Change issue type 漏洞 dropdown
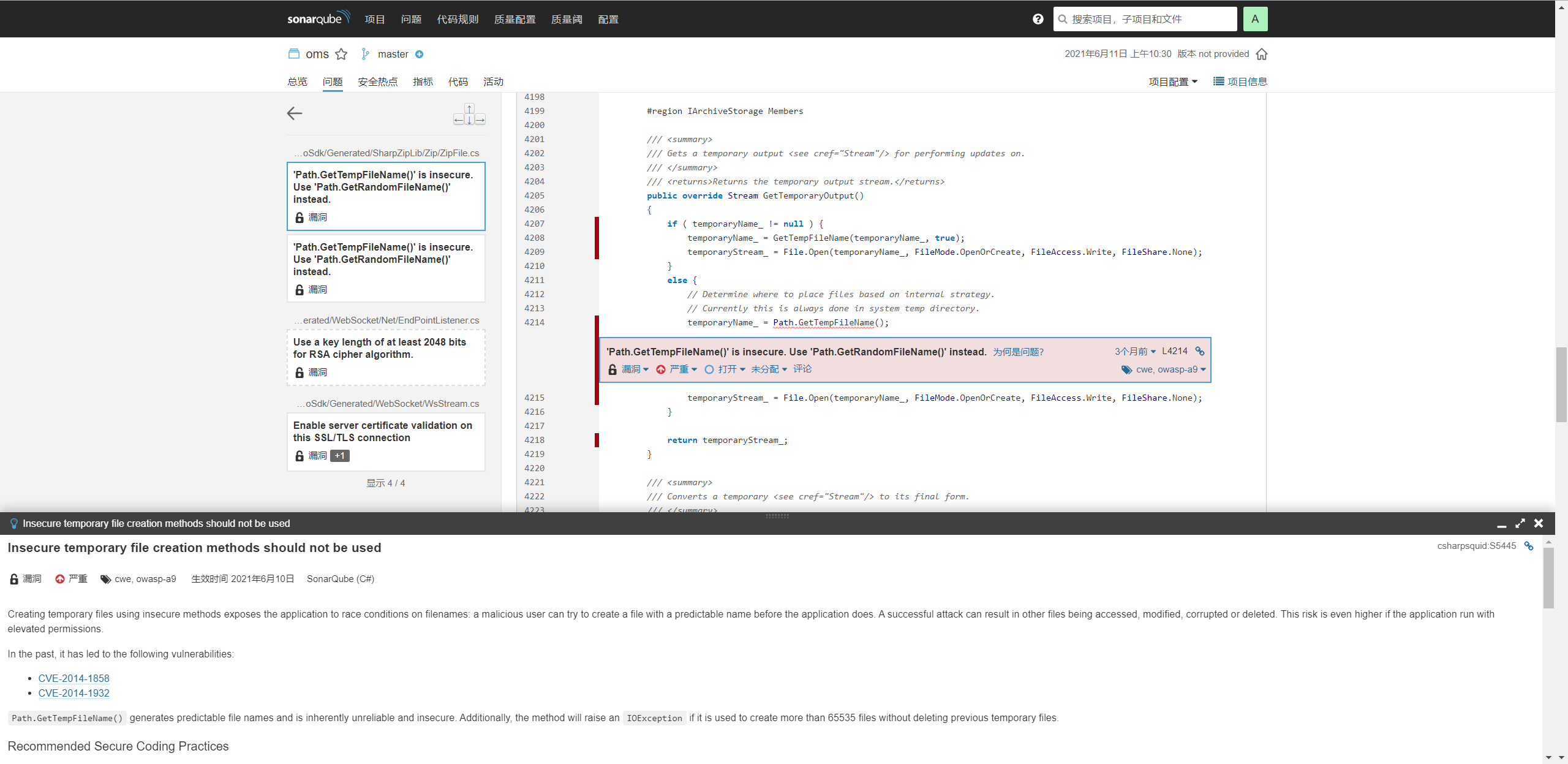 [635, 369]
